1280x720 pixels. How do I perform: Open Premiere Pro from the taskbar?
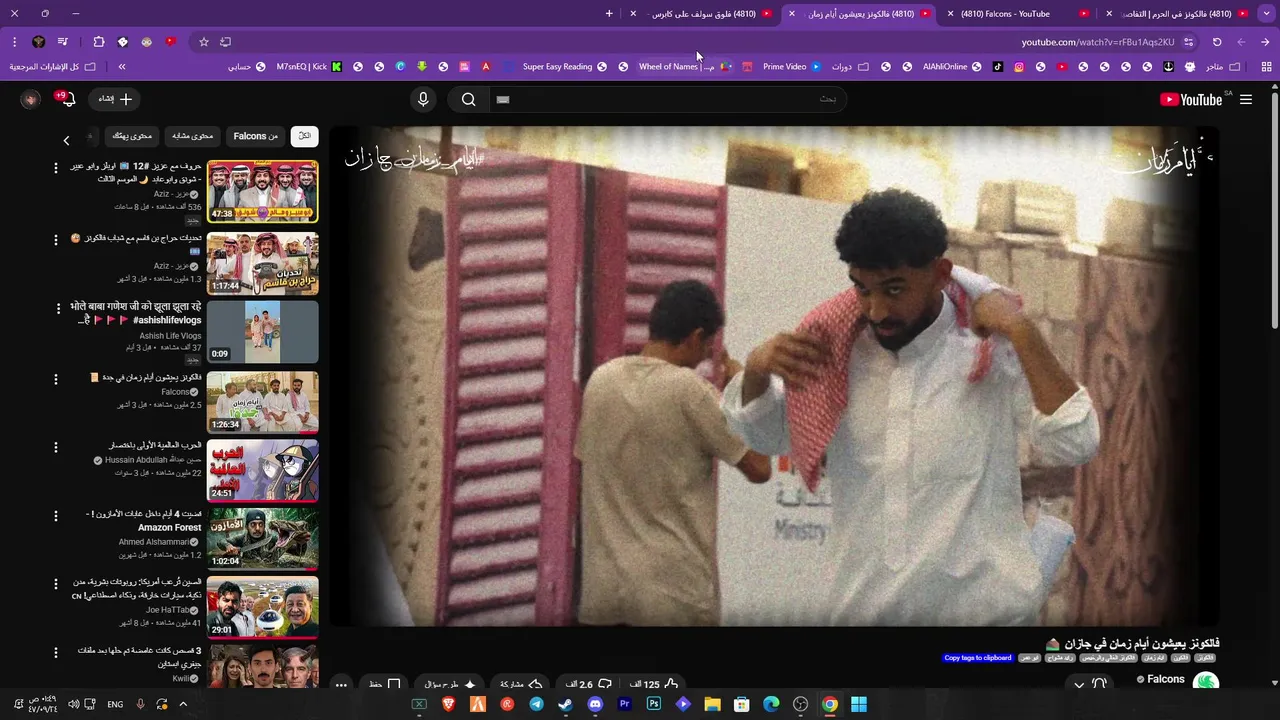(624, 704)
